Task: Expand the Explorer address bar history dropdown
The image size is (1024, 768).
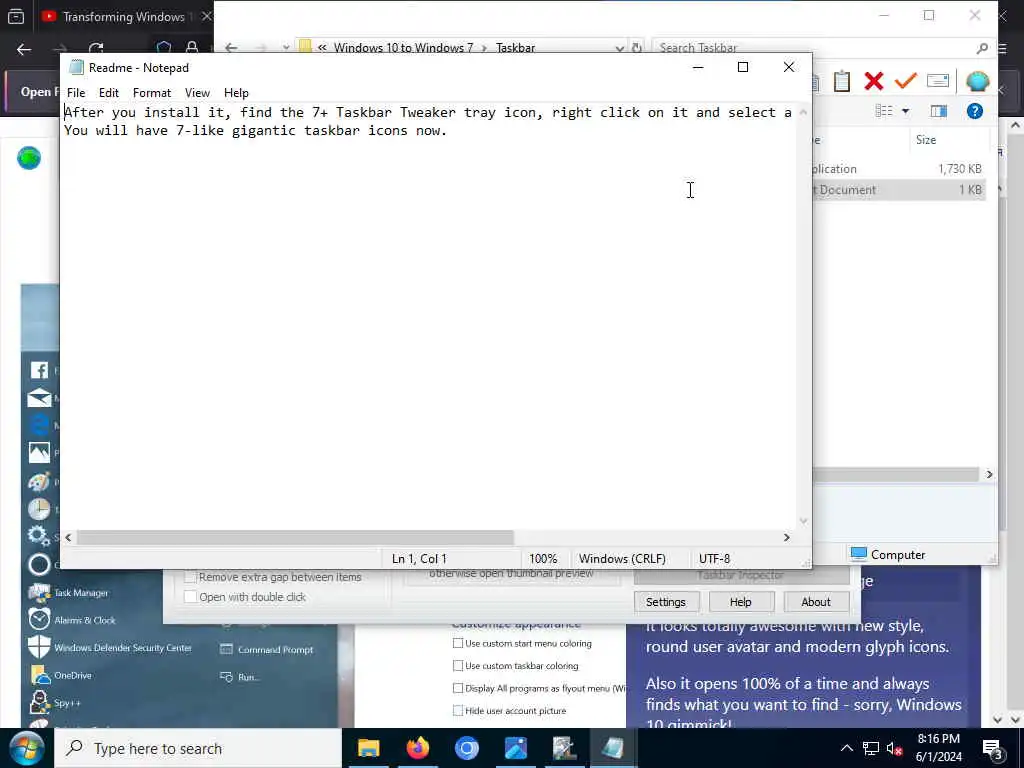Action: [619, 48]
